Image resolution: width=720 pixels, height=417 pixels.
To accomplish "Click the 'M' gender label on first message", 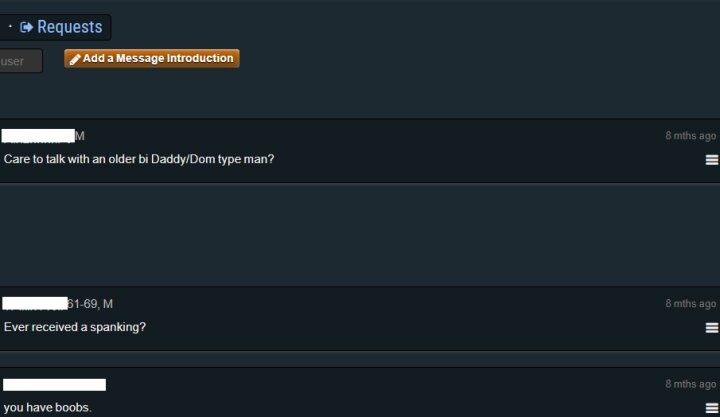I will [80, 136].
